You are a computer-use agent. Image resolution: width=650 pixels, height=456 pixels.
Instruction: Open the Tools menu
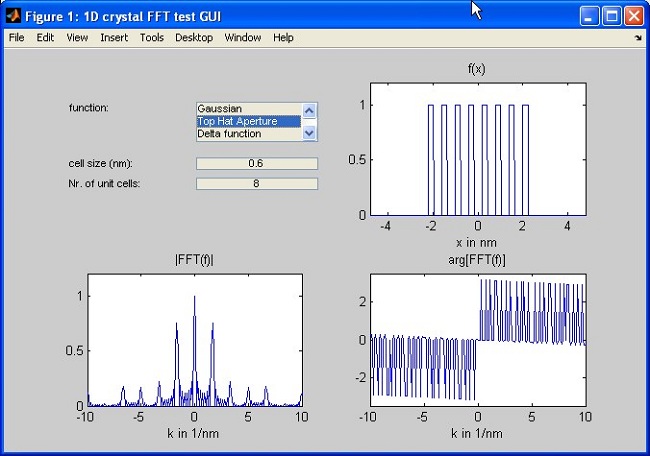coord(151,38)
